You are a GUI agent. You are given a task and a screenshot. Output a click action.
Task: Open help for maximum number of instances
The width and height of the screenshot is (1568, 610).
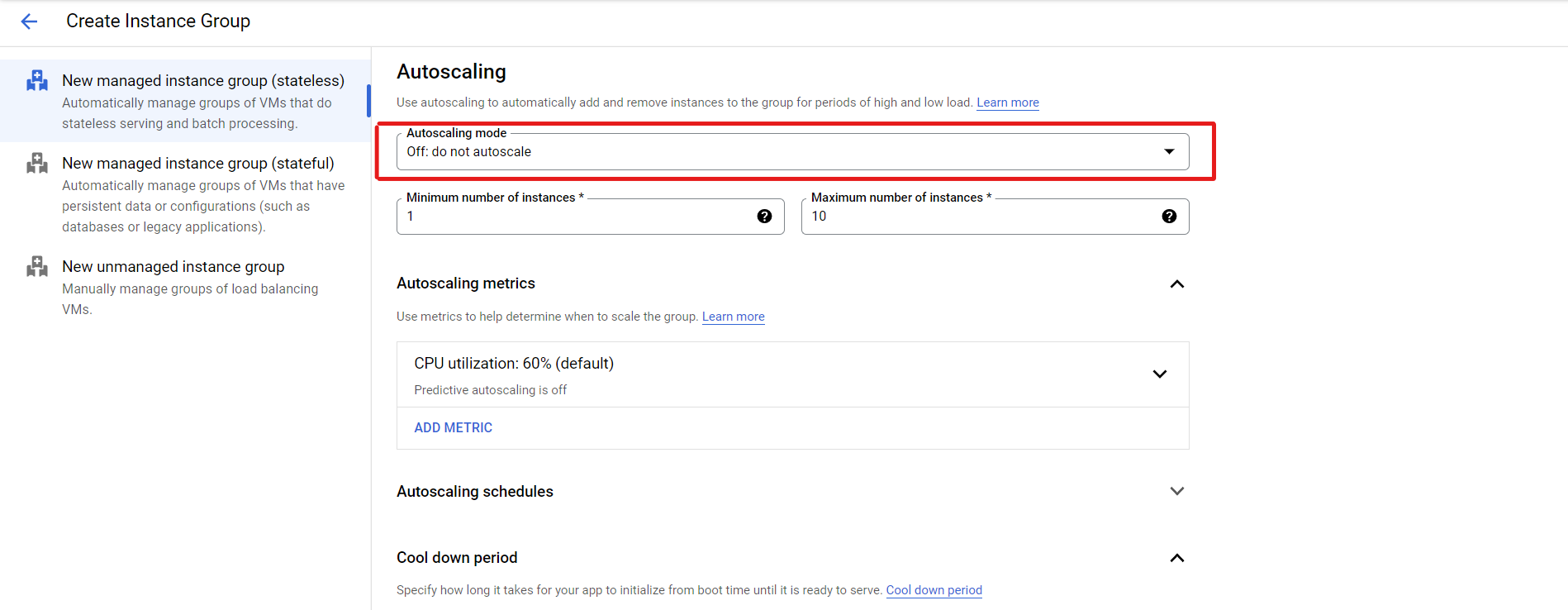(x=1169, y=216)
